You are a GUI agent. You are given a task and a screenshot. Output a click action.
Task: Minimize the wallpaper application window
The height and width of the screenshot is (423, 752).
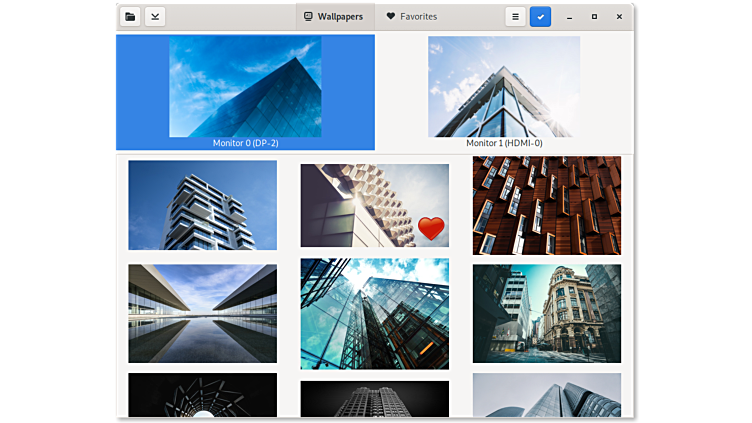[569, 17]
